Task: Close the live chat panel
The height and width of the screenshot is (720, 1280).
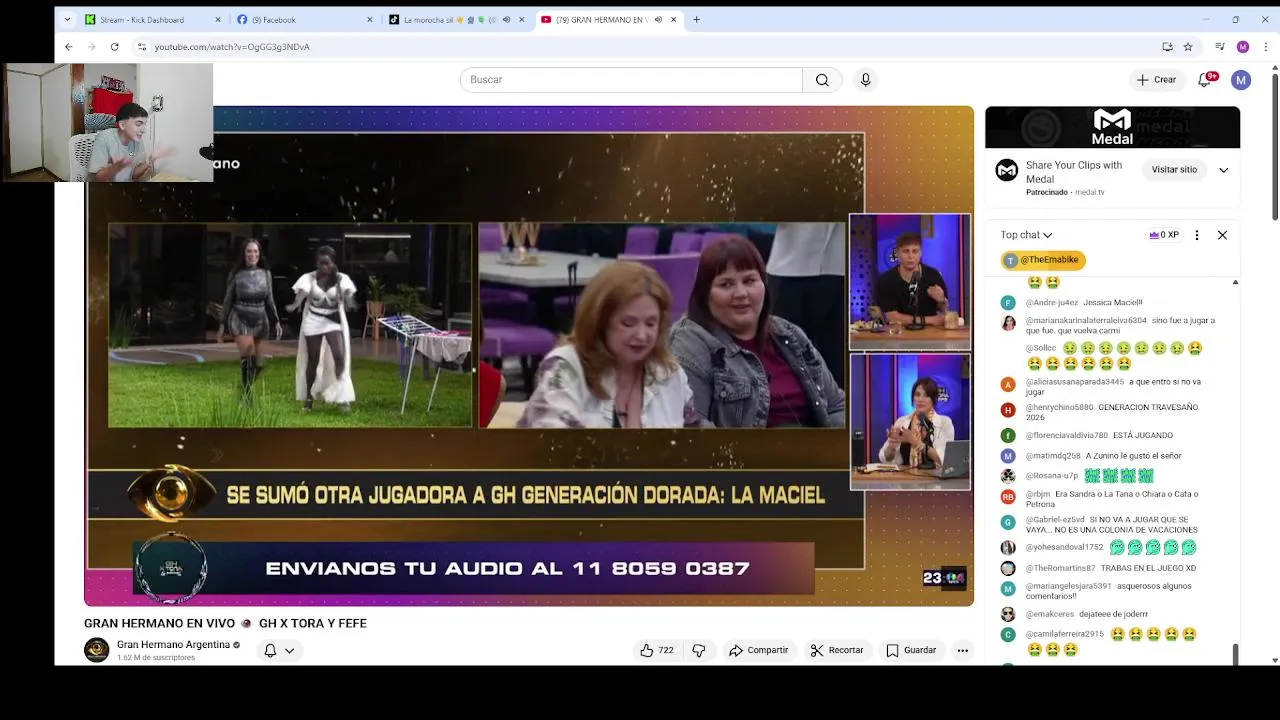Action: 1222,235
